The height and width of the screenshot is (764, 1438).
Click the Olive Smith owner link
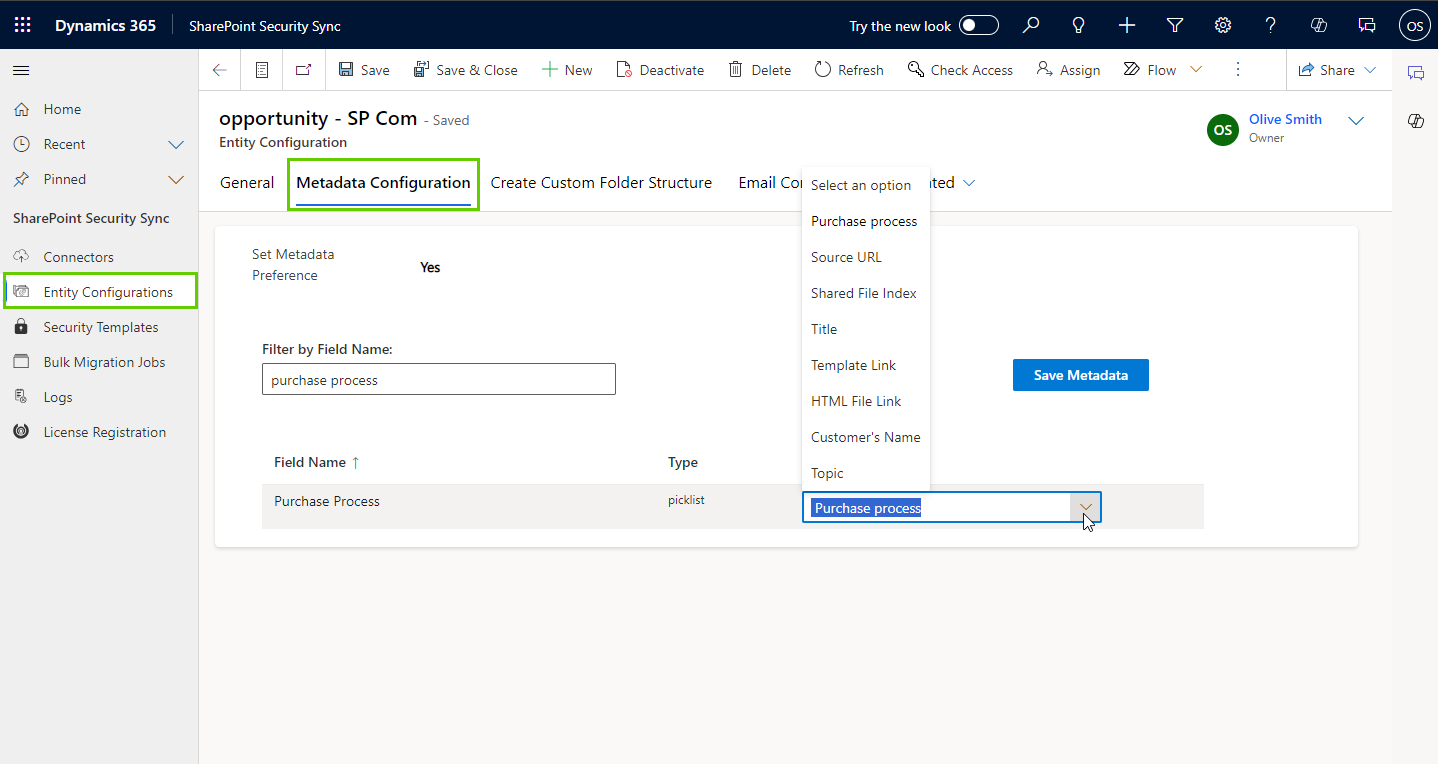[1285, 119]
